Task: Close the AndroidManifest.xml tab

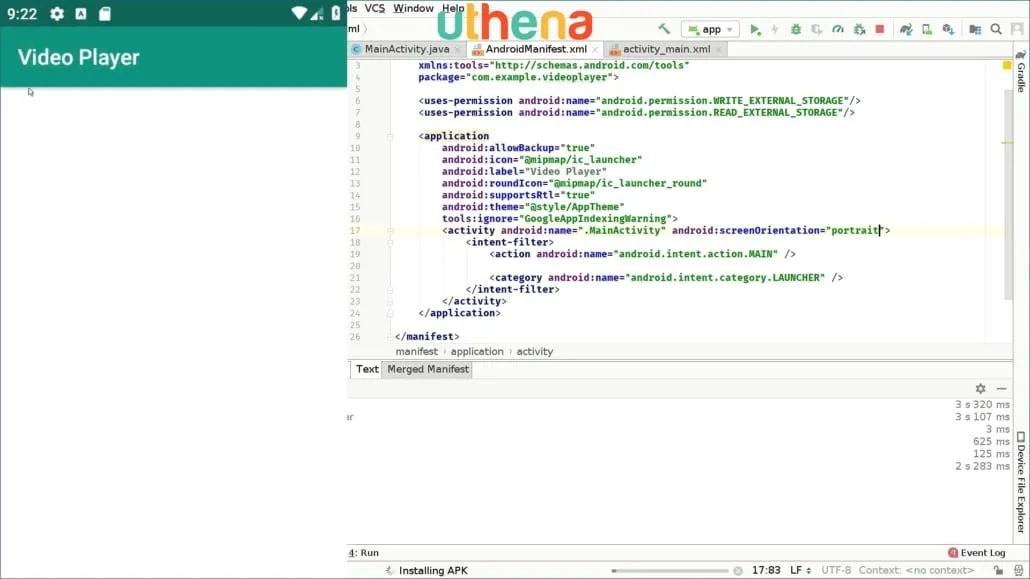Action: pos(595,50)
